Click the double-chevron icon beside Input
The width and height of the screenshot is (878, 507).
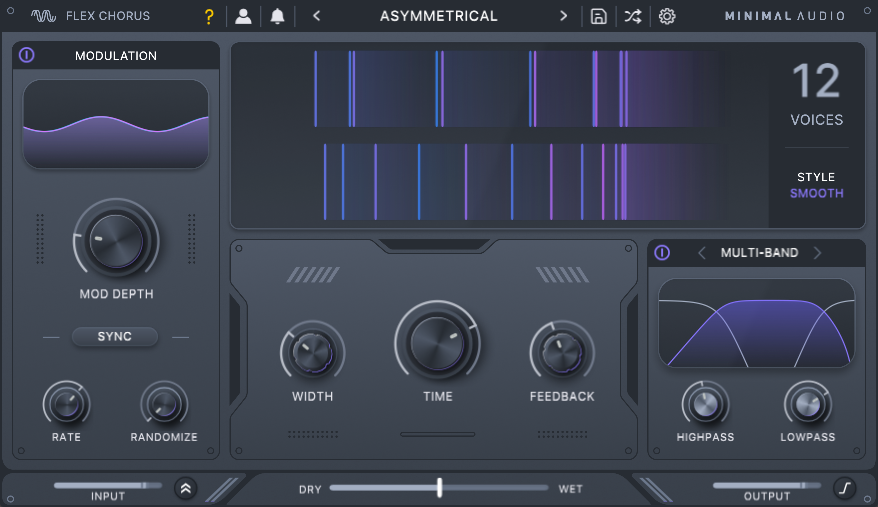(186, 488)
